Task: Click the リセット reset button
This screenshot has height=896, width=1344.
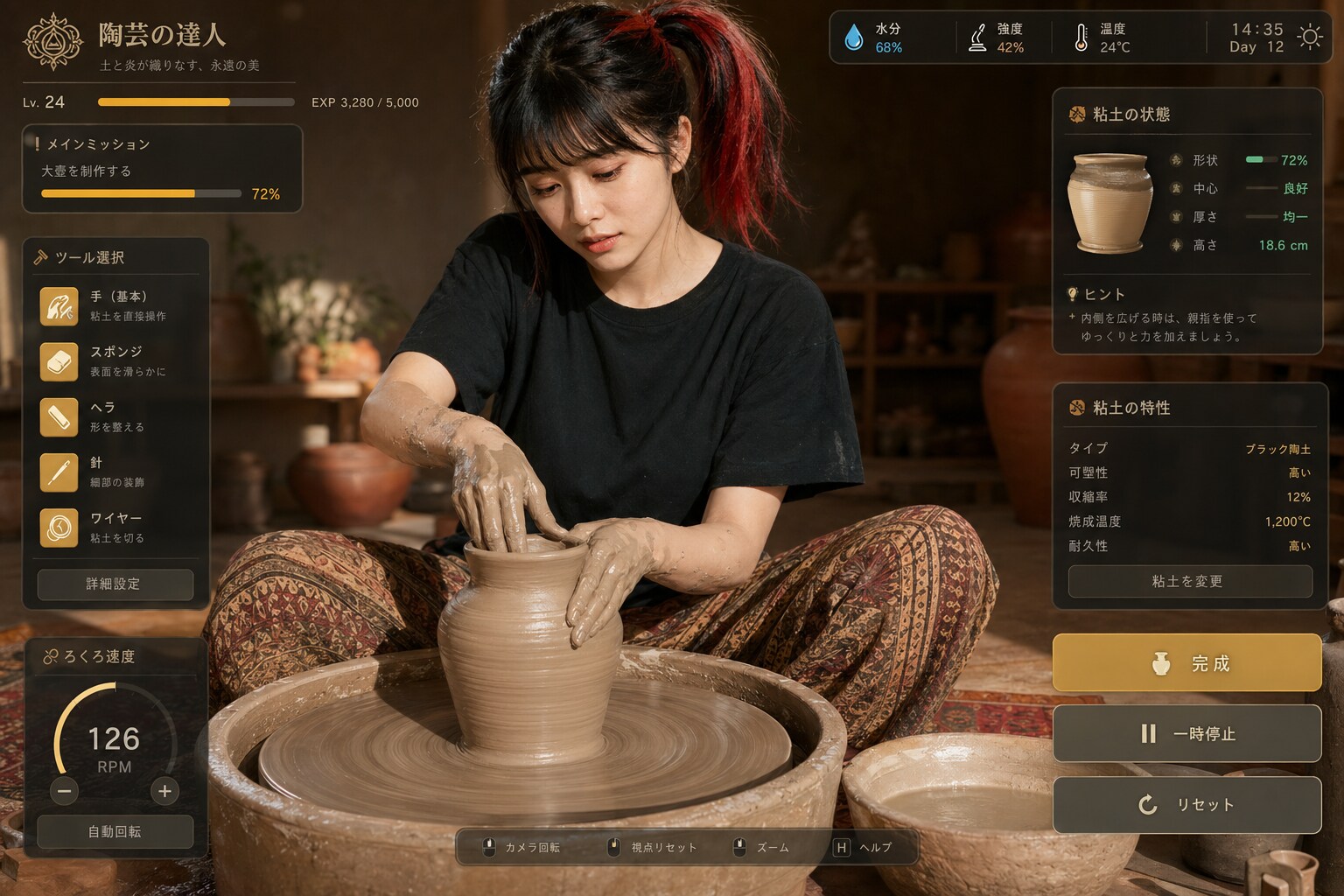Action: click(1187, 804)
